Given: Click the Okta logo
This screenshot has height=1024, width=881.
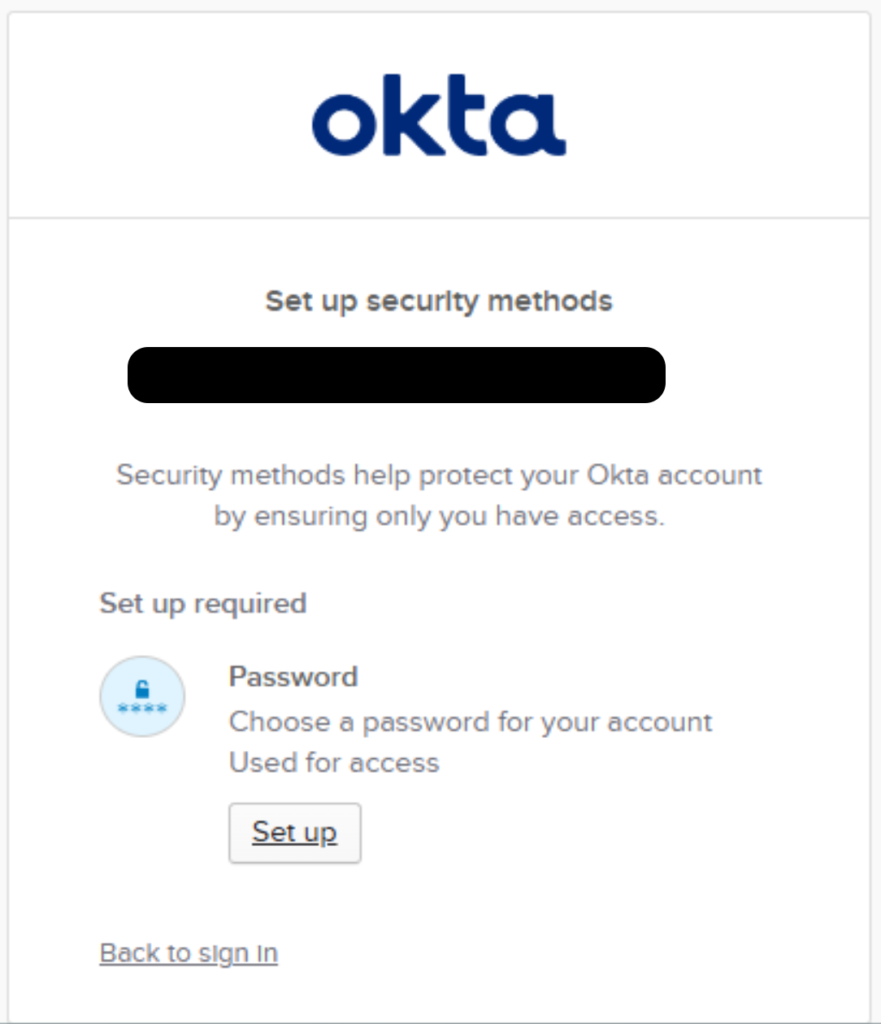Looking at the screenshot, I should 438,115.
